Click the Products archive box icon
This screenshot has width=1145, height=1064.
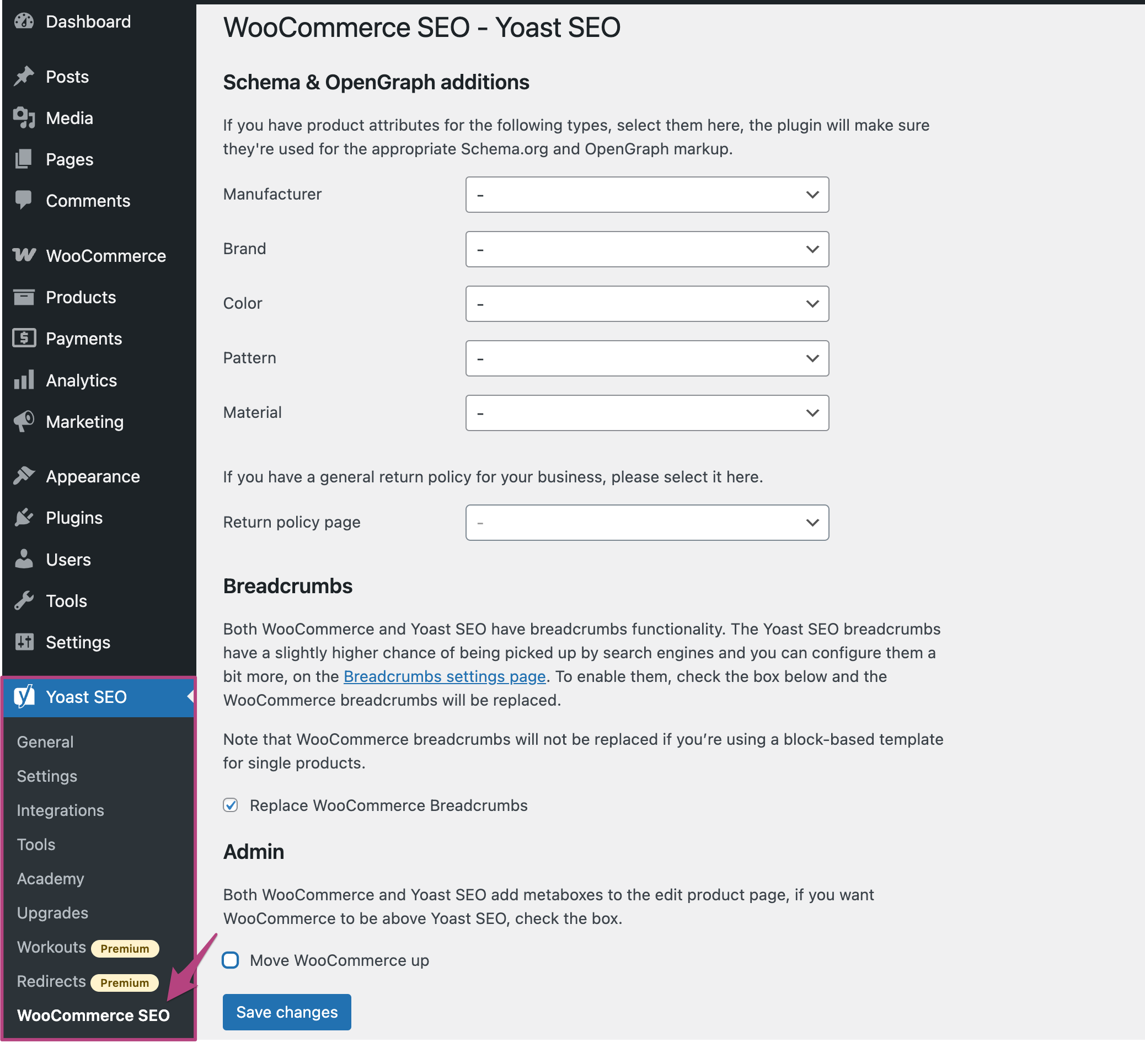coord(24,297)
